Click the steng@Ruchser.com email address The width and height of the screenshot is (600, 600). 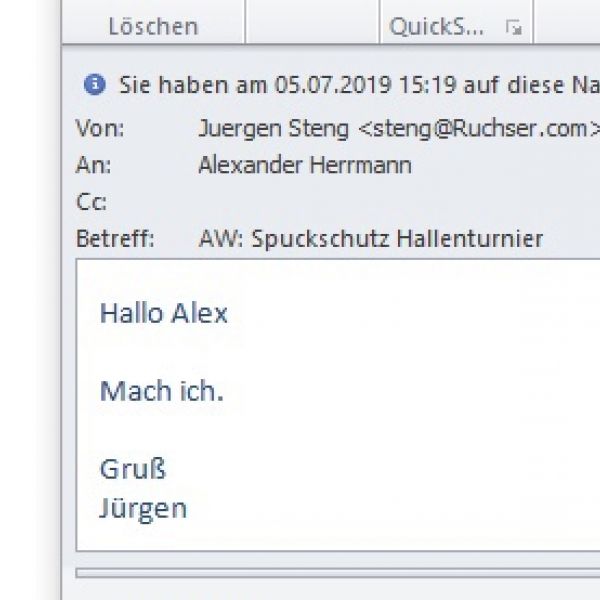480,129
